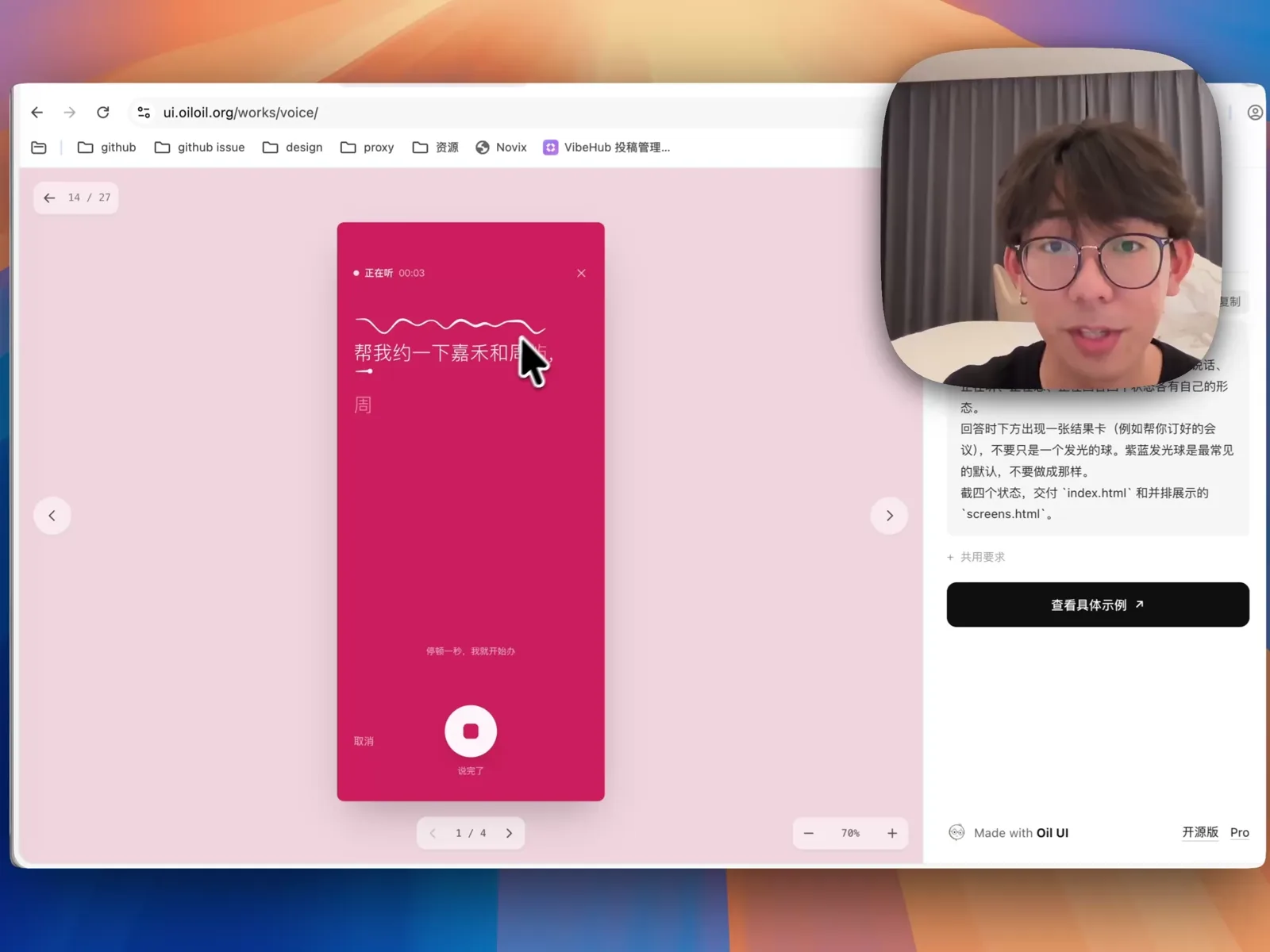Screen dimensions: 1270x952
Task: Click the 查看具体示例 button
Action: 1098,605
